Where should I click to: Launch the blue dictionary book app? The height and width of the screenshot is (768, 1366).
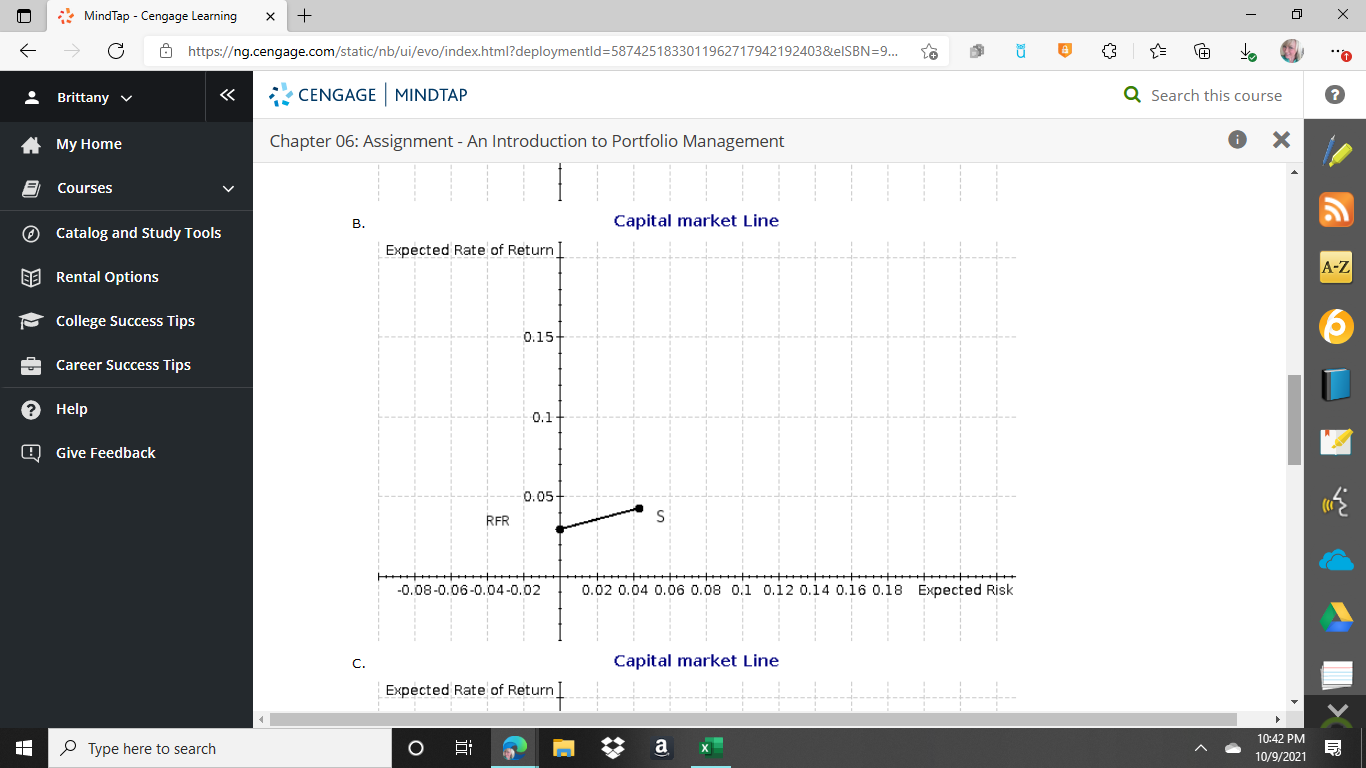click(1335, 384)
